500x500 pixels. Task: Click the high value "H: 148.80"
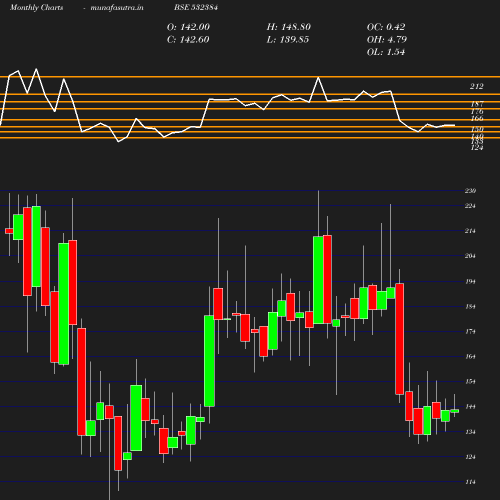pyautogui.click(x=289, y=27)
